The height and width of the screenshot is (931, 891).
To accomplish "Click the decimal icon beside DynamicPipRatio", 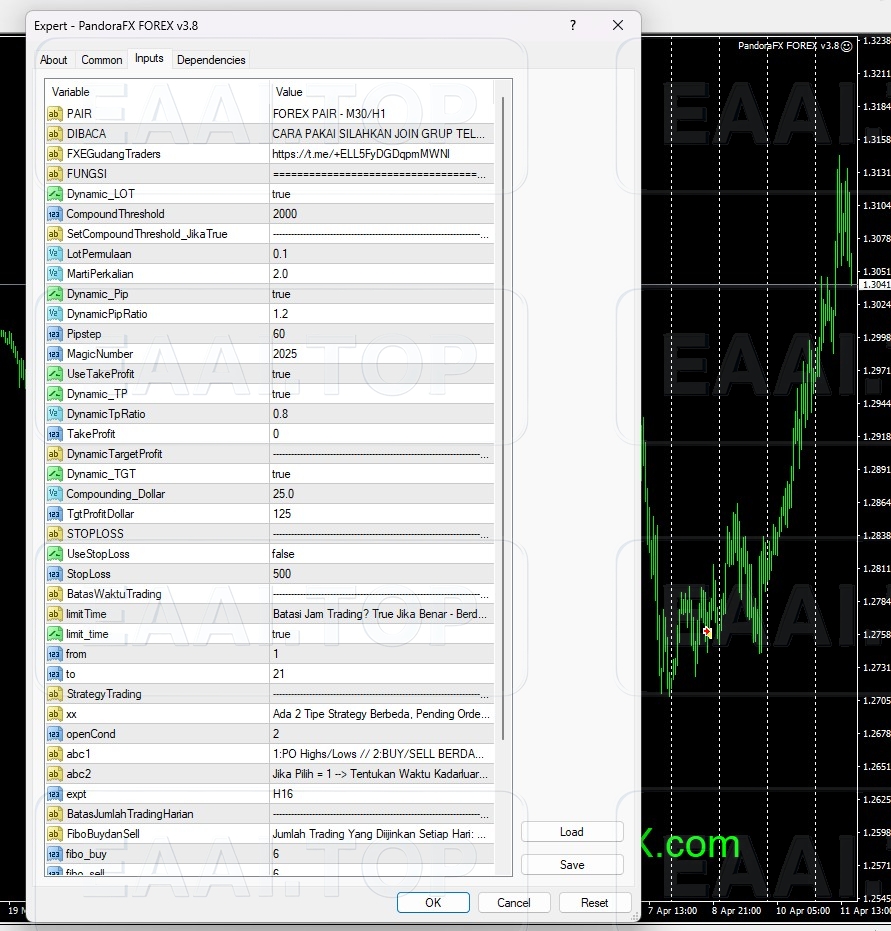I will (x=57, y=314).
